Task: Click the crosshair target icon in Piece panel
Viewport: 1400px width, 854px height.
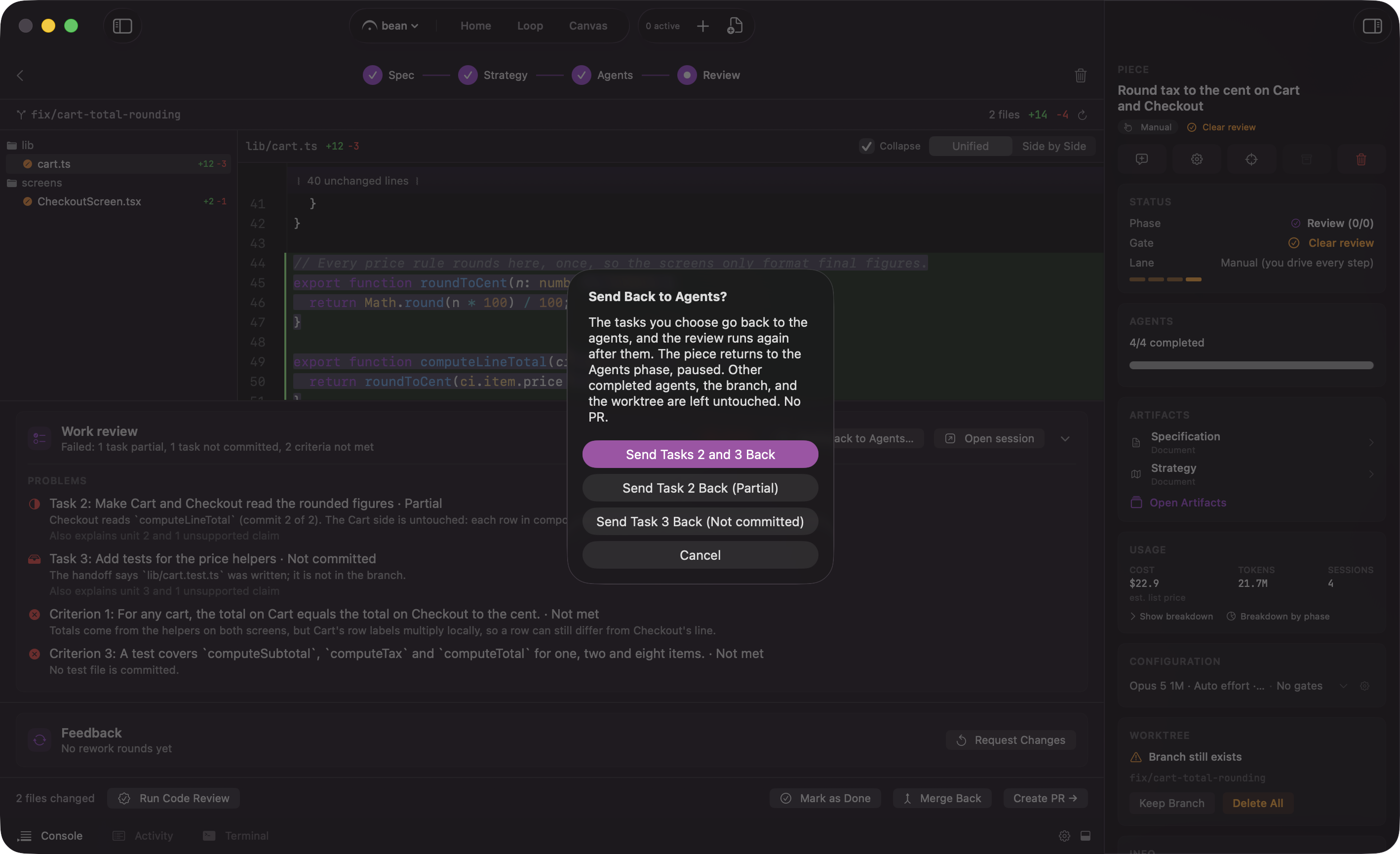Action: (x=1251, y=159)
